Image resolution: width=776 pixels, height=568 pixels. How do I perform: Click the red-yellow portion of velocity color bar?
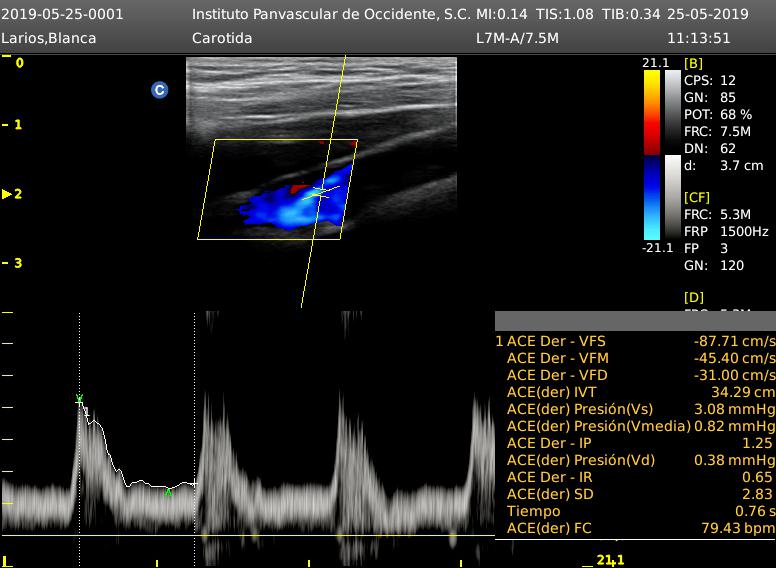(651, 108)
